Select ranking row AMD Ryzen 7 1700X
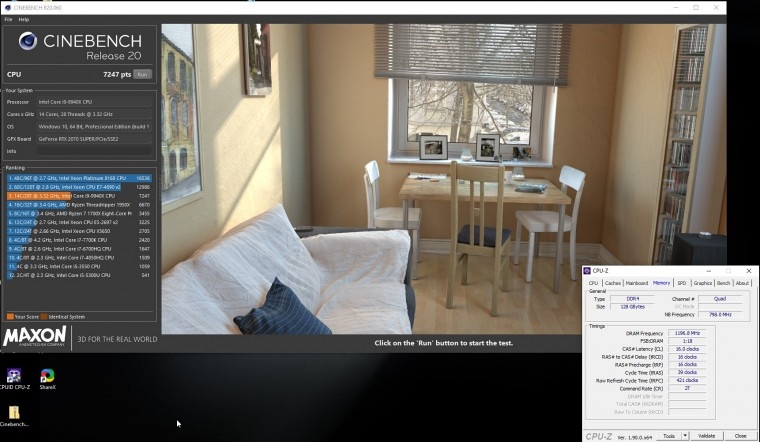Screen dimensions: 760x442 pyautogui.click(x=79, y=213)
